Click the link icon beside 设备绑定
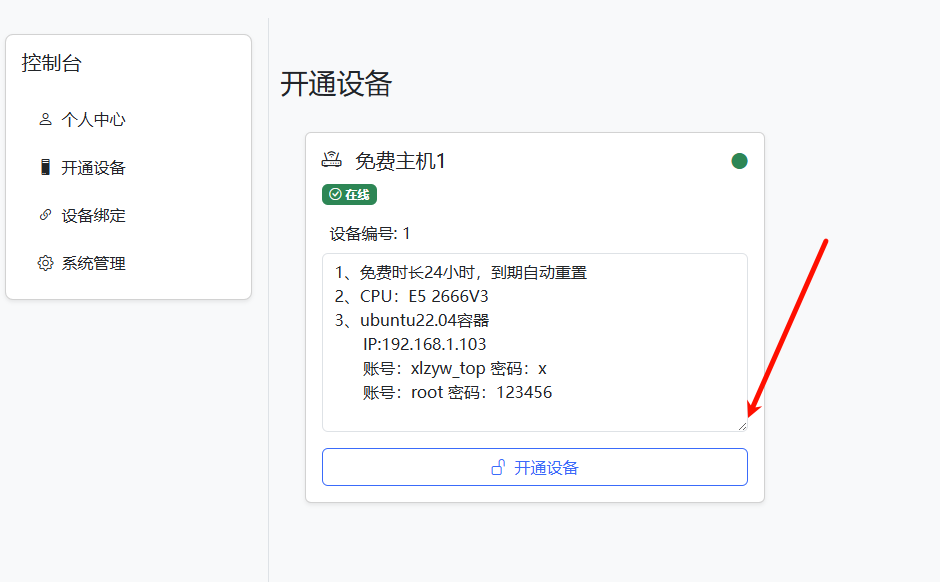This screenshot has width=940, height=582. [45, 215]
